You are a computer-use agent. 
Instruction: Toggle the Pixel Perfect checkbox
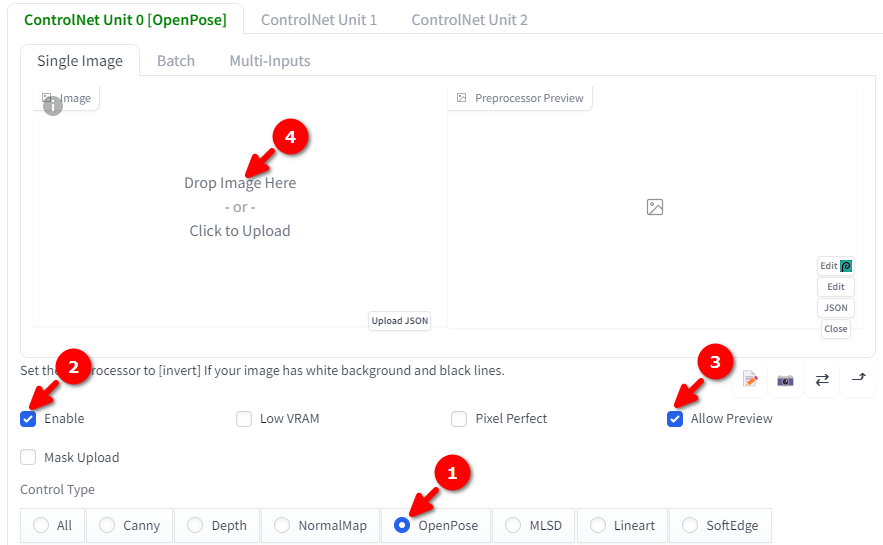pyautogui.click(x=459, y=419)
